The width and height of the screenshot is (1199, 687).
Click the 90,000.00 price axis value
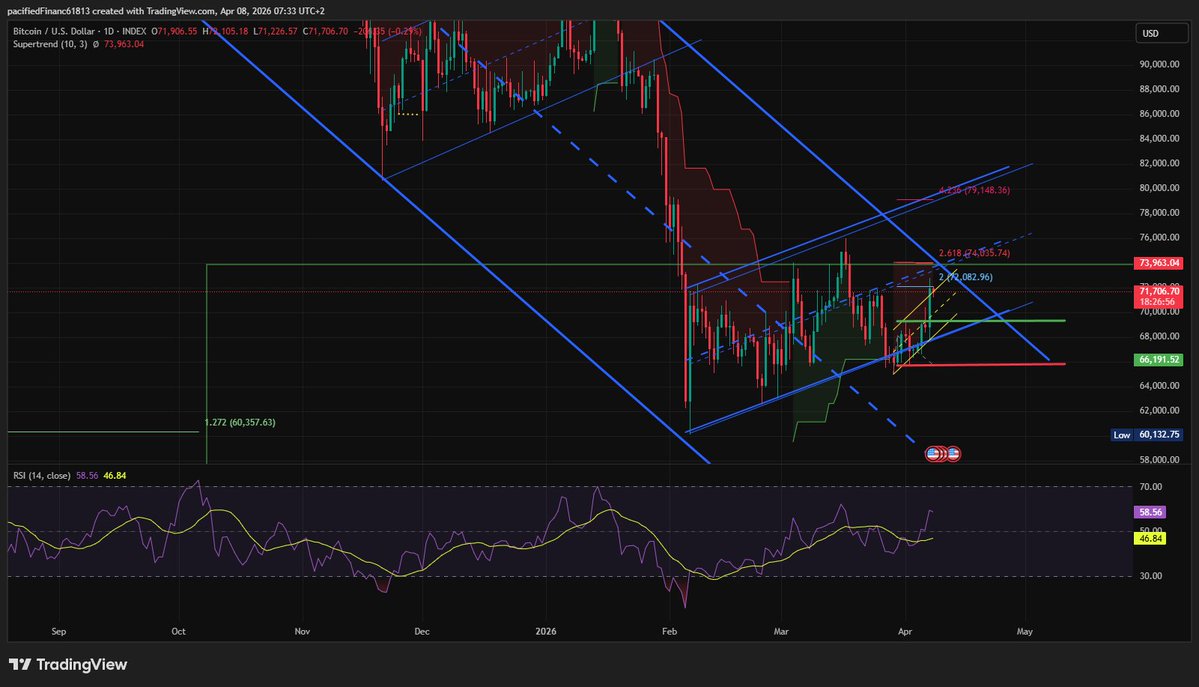pos(1159,64)
